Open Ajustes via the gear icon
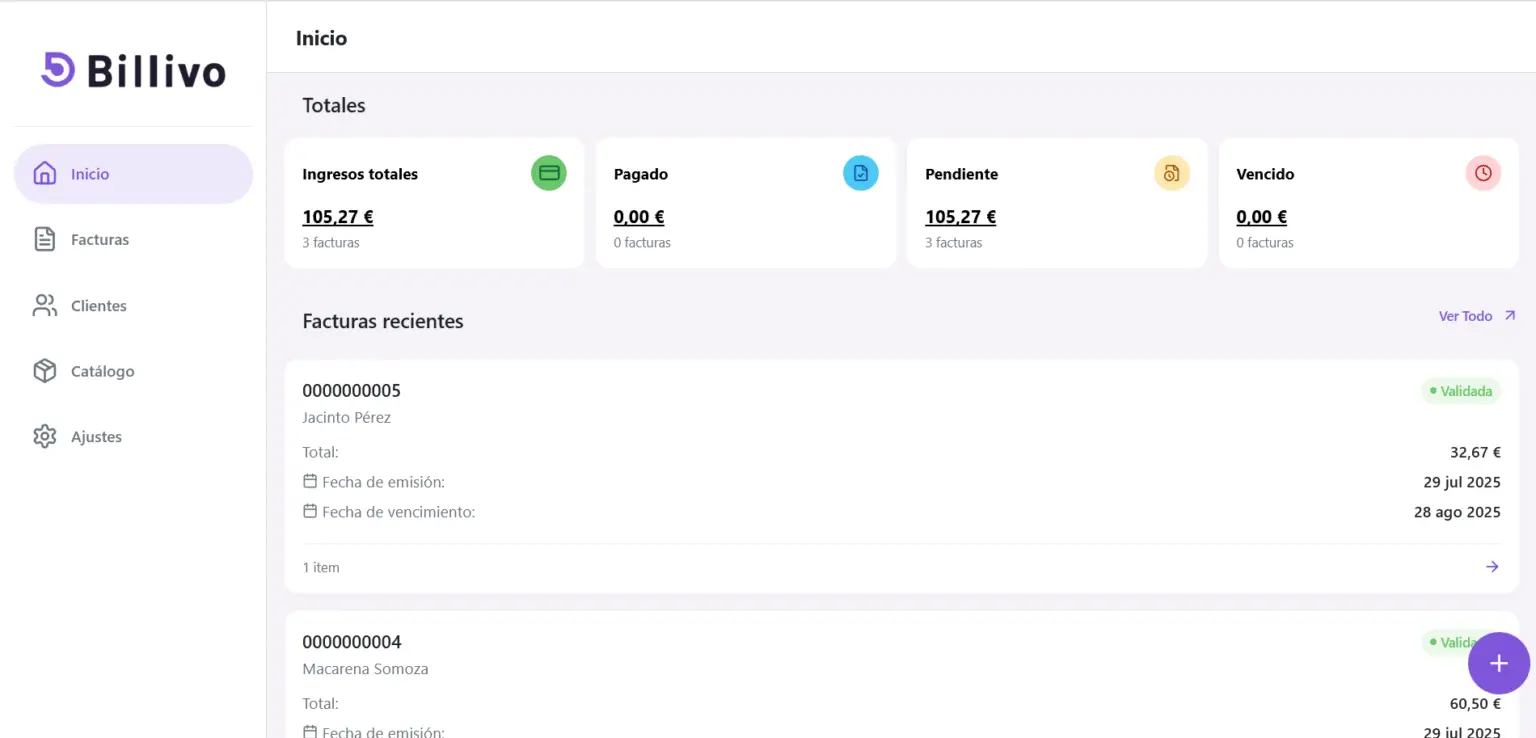1536x738 pixels. coord(45,437)
